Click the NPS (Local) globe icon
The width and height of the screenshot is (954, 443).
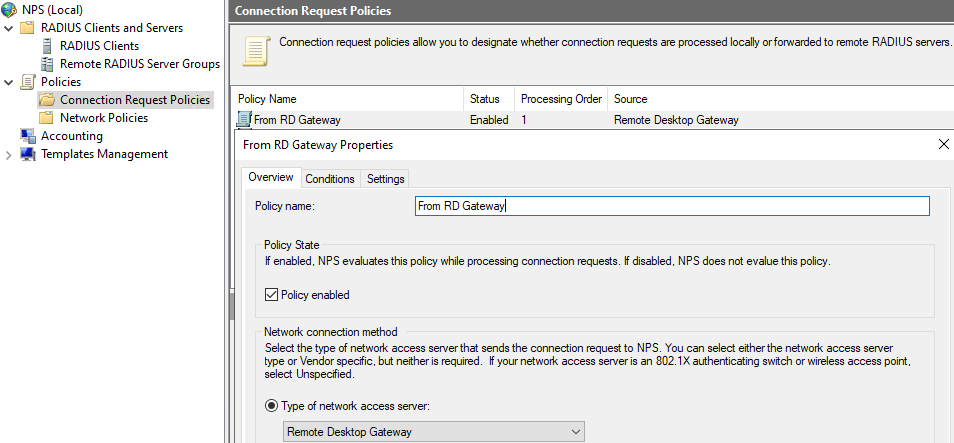[9, 10]
